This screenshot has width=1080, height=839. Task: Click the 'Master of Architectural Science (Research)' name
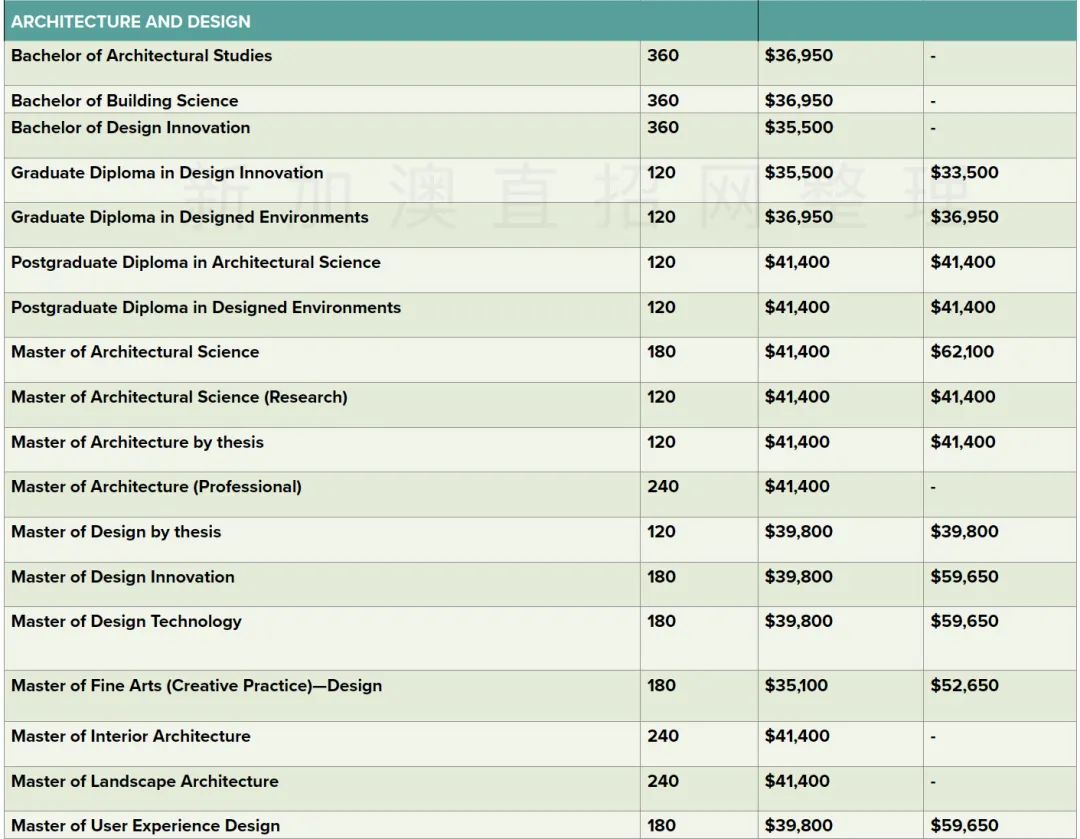pos(179,397)
